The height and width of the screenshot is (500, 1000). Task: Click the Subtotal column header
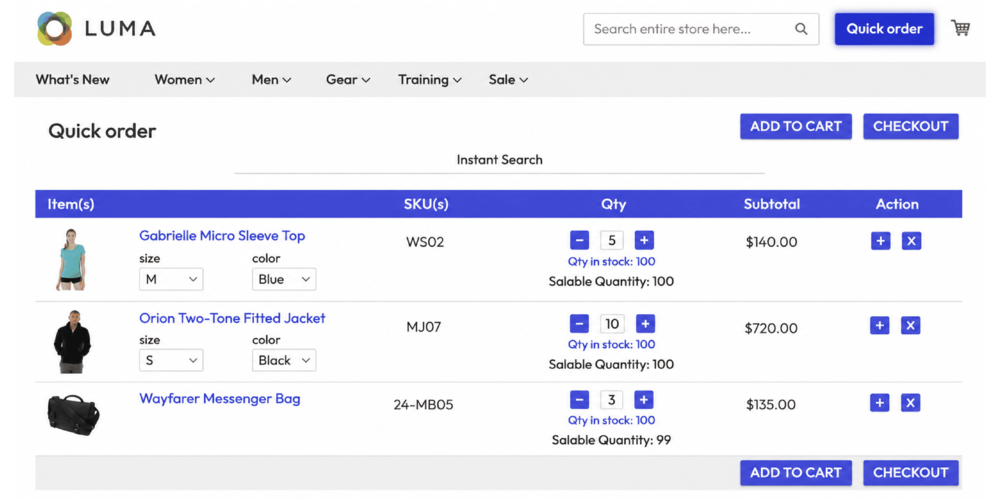[x=772, y=205]
